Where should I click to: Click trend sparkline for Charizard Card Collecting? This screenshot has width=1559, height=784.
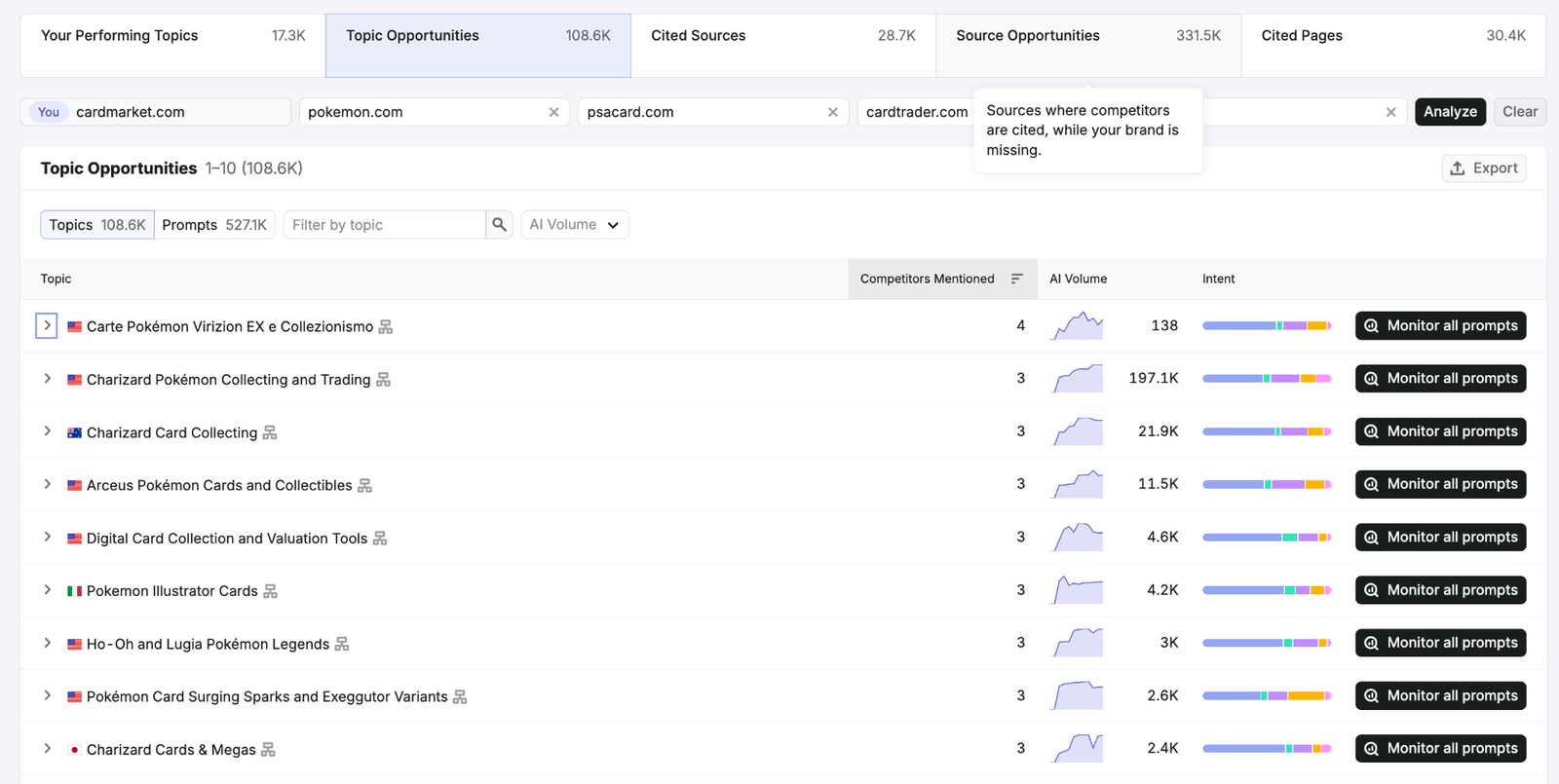[1077, 431]
